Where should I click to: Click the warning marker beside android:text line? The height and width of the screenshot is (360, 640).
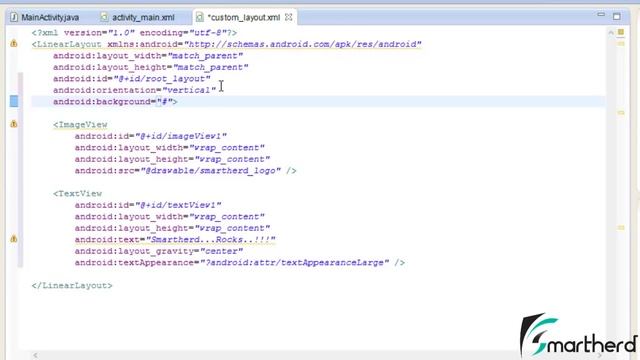tap(13, 239)
